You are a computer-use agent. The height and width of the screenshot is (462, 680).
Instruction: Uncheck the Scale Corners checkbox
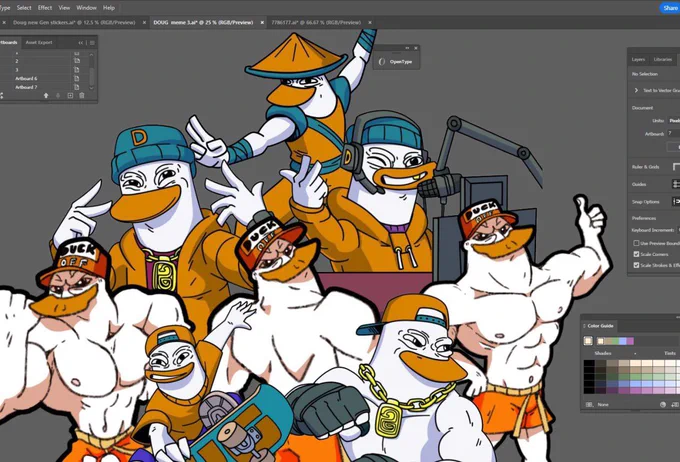(636, 254)
